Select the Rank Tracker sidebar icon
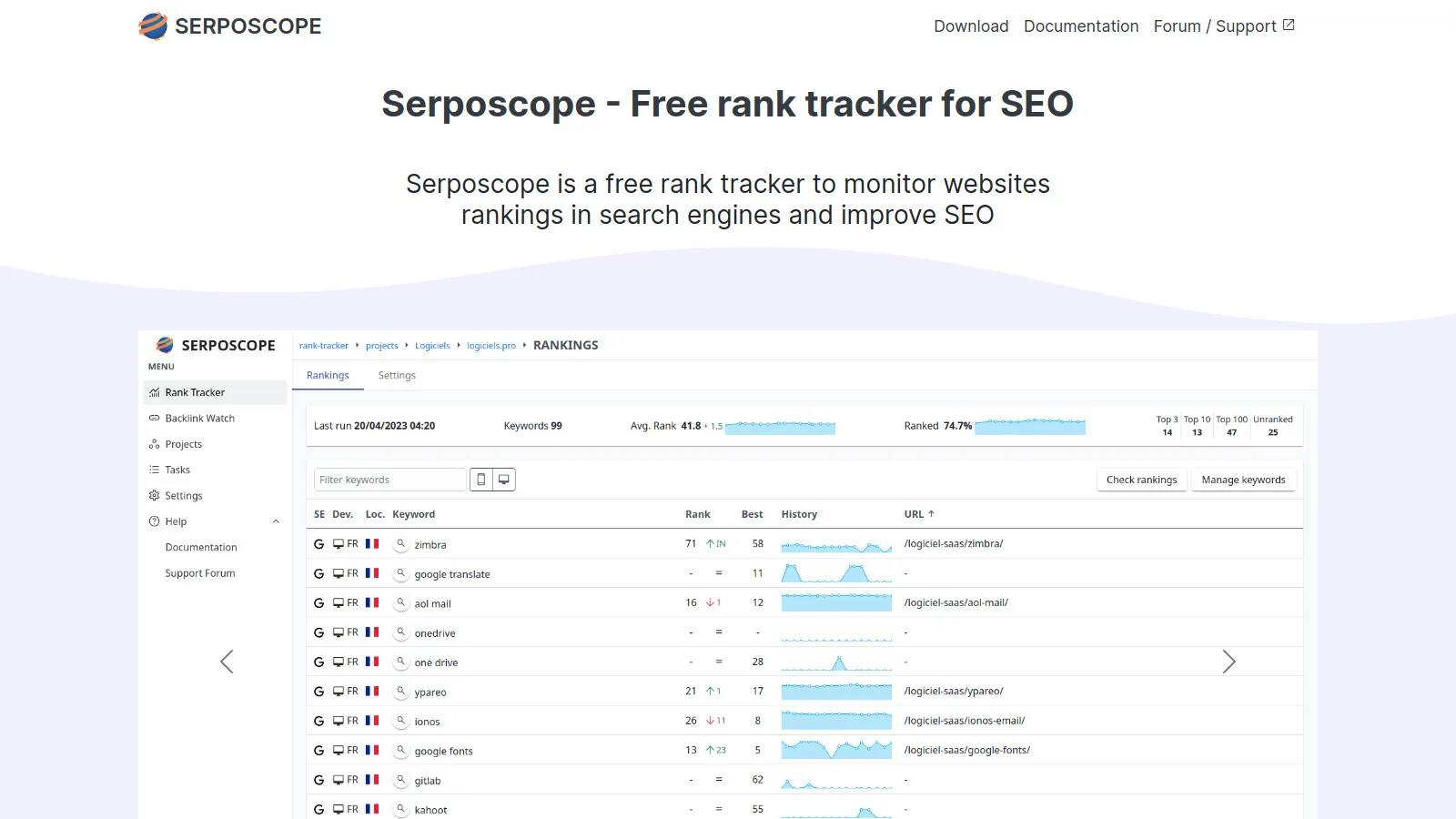 (154, 392)
